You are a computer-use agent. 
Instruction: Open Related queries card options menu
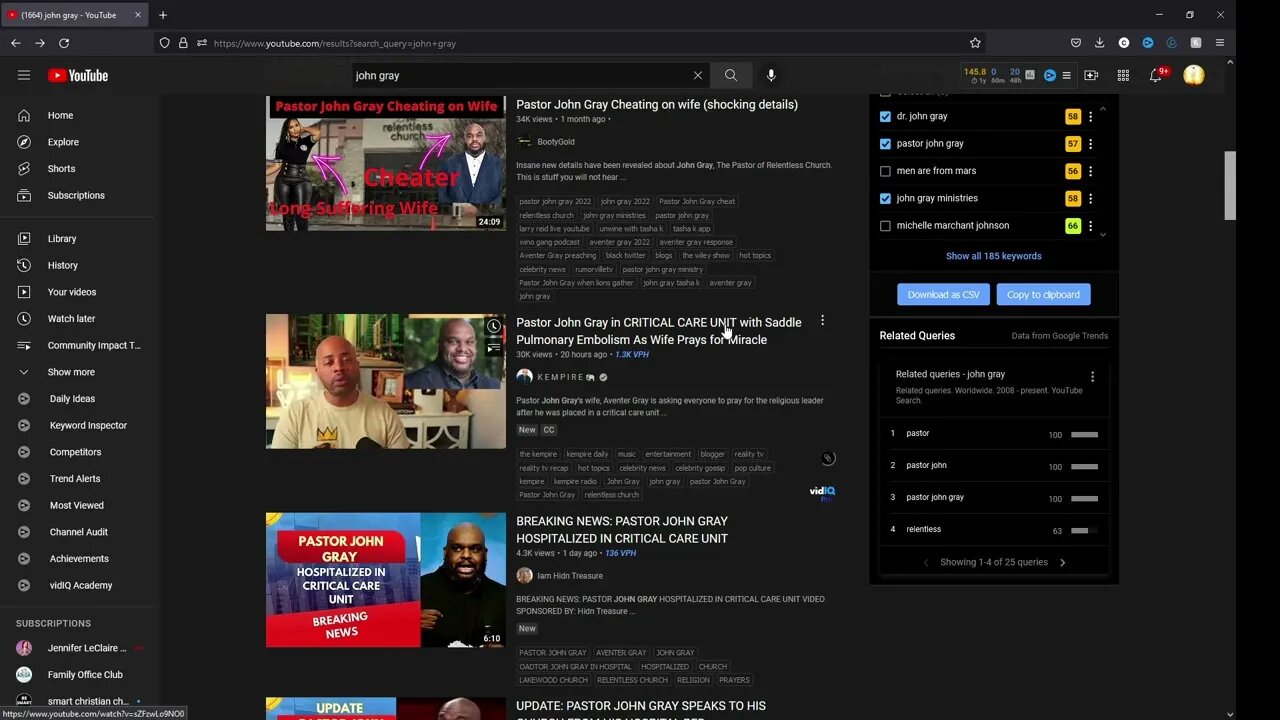pos(1092,377)
